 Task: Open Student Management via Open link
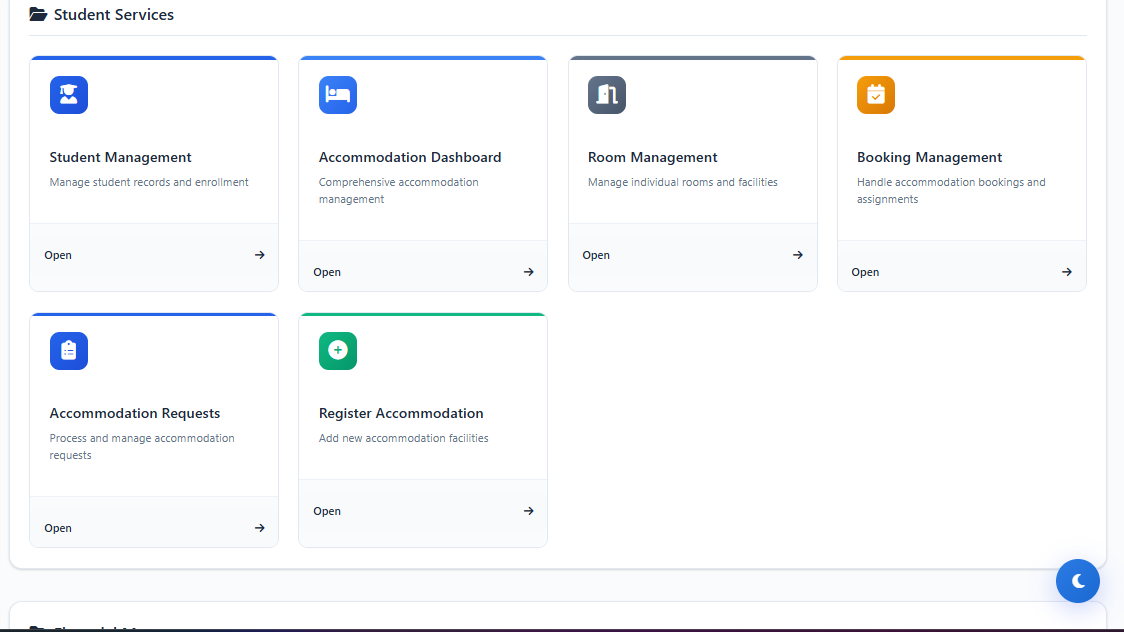58,255
